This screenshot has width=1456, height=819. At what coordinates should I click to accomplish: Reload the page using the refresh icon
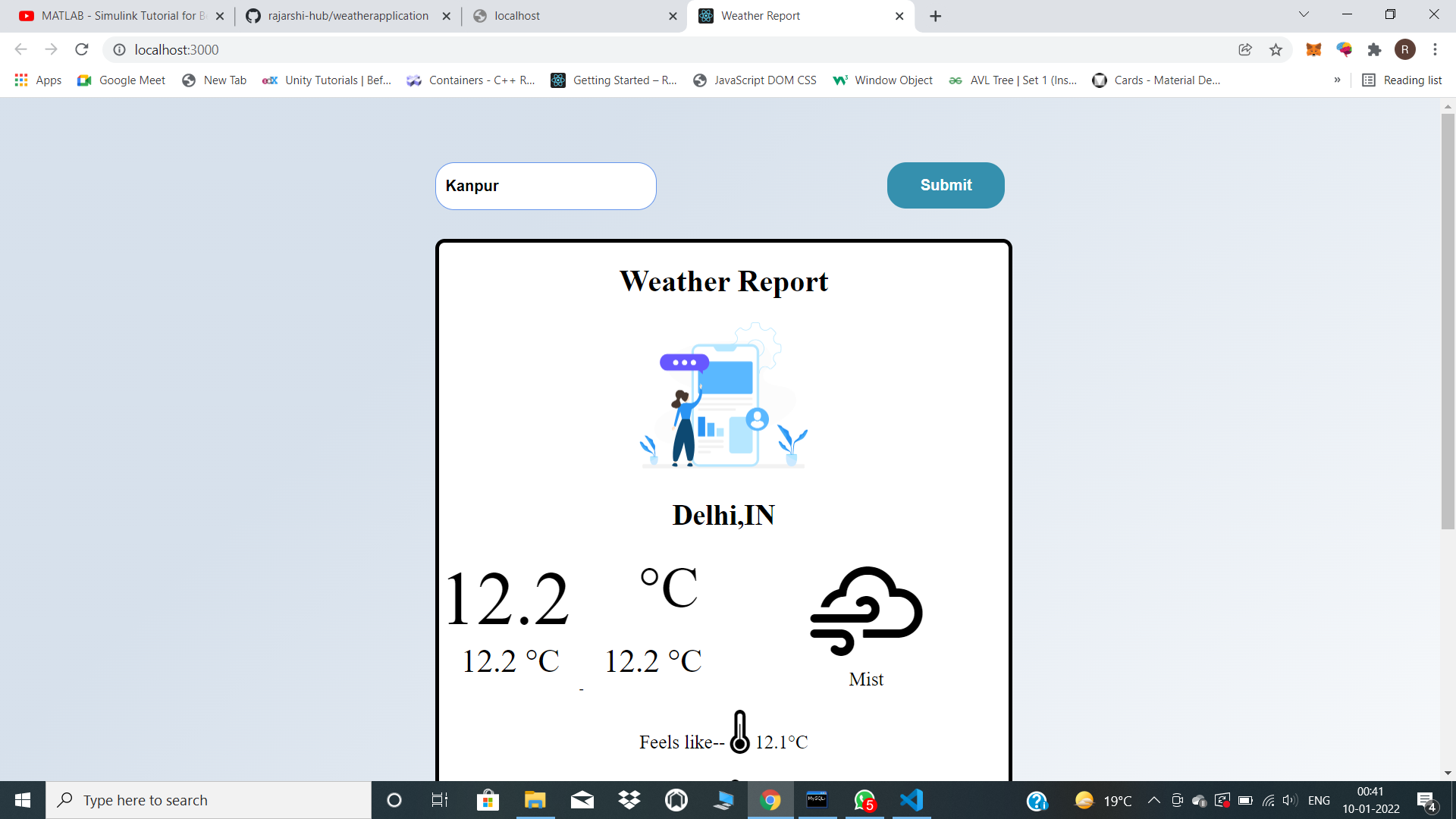(81, 49)
